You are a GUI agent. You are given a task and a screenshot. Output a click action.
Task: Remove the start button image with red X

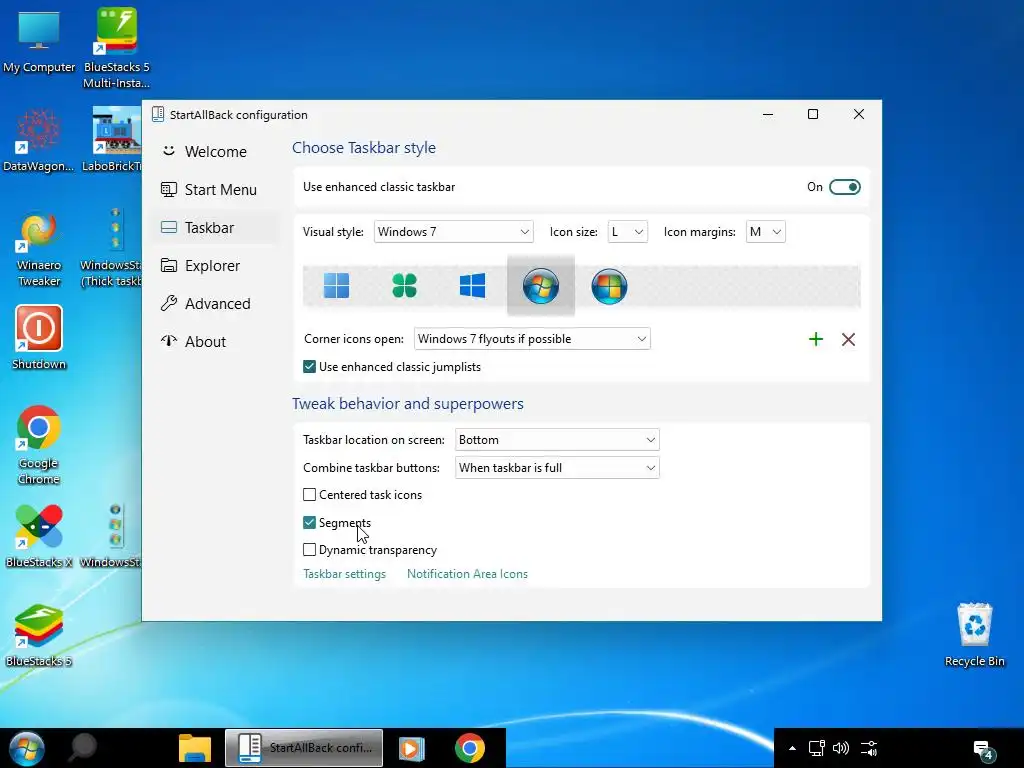click(x=848, y=339)
